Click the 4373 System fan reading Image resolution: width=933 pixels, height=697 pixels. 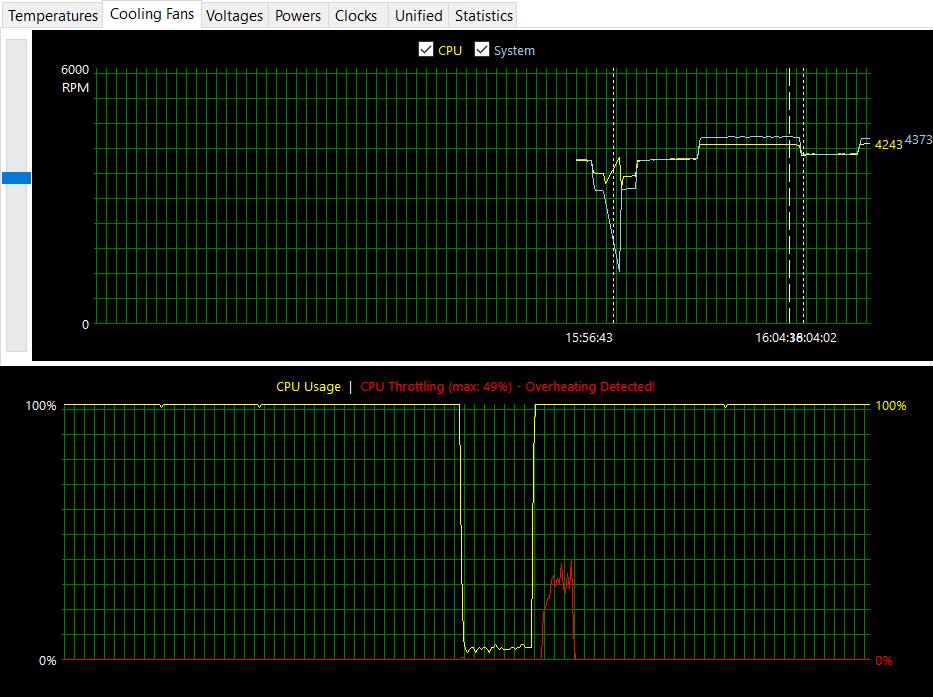click(918, 141)
